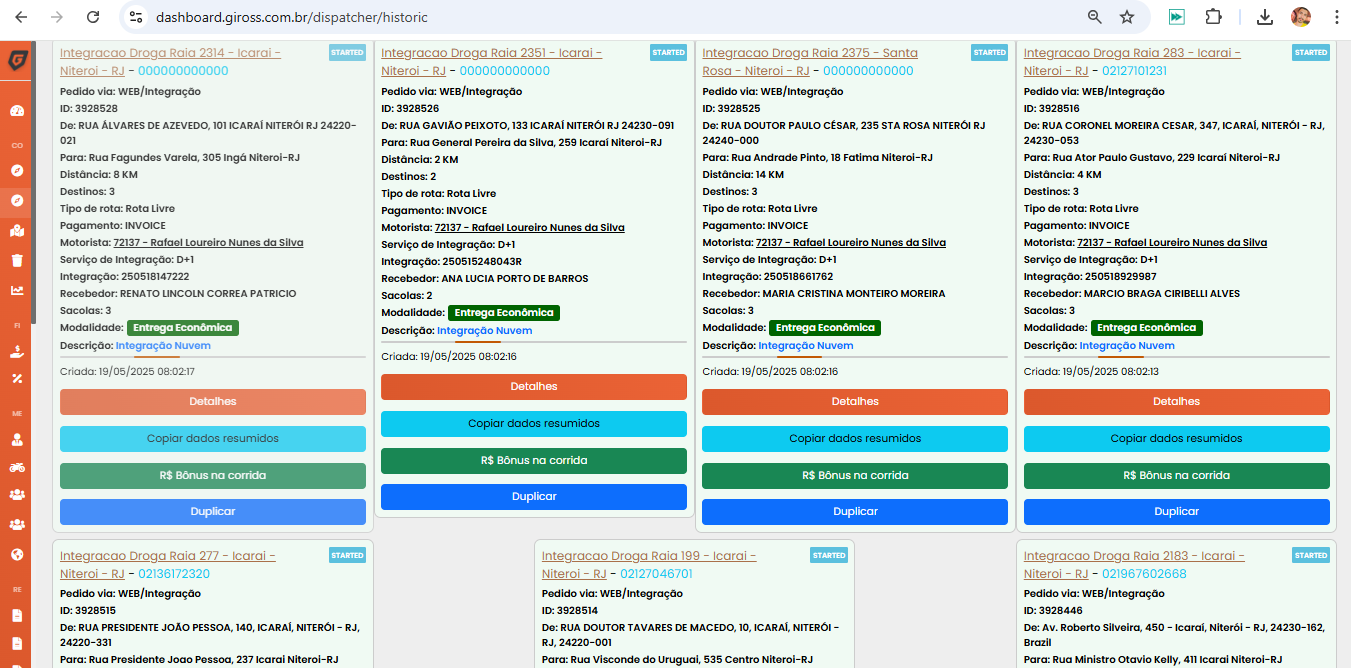Open the single user icon in the sidebar
1351x668 pixels.
[x=16, y=438]
